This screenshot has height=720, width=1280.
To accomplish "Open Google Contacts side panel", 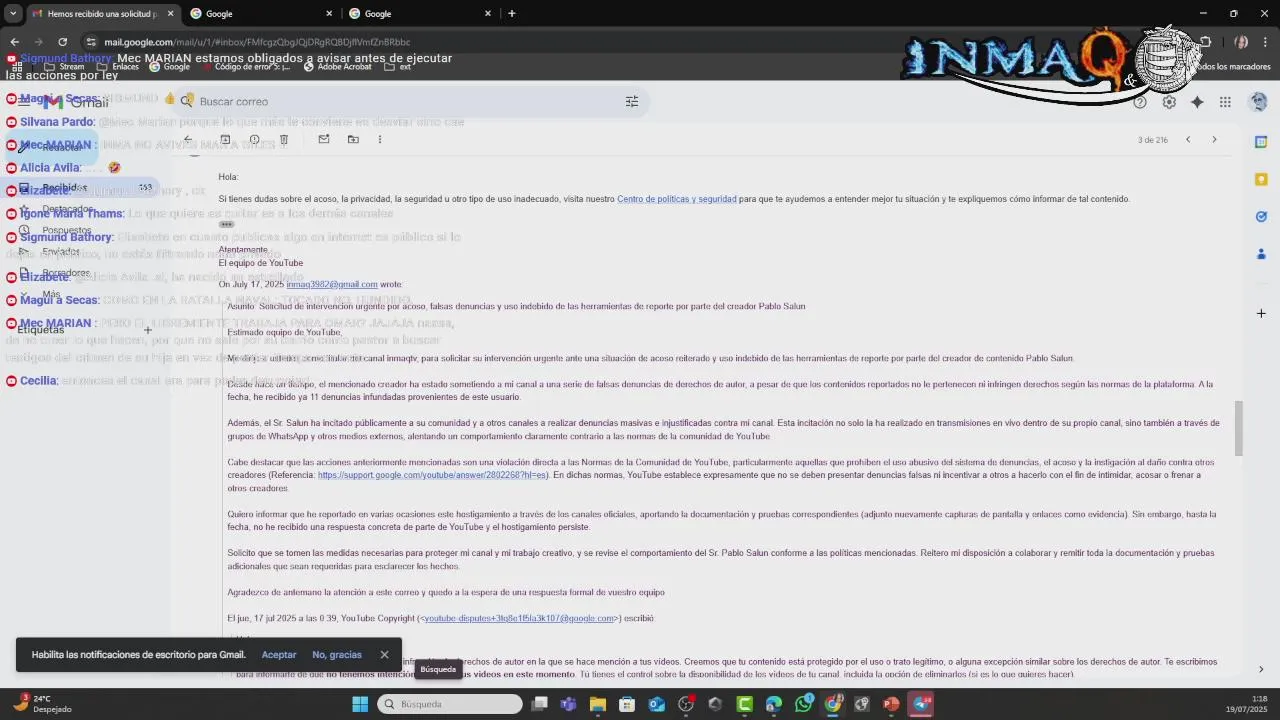I will (1261, 254).
